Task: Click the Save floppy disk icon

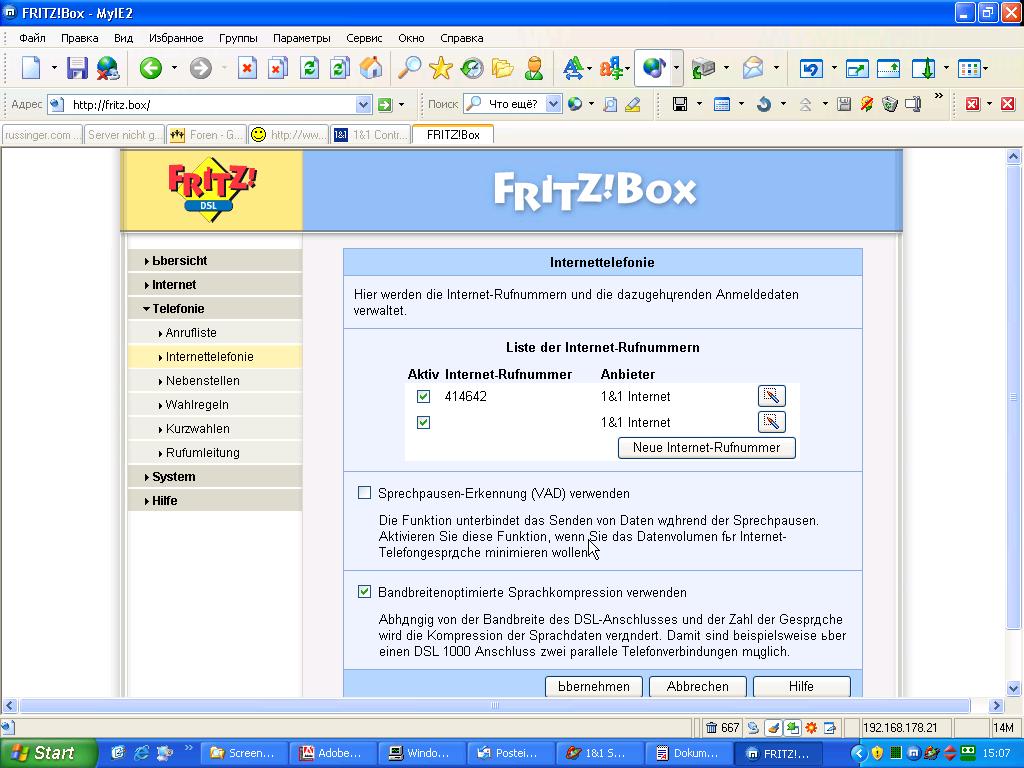Action: 77,68
